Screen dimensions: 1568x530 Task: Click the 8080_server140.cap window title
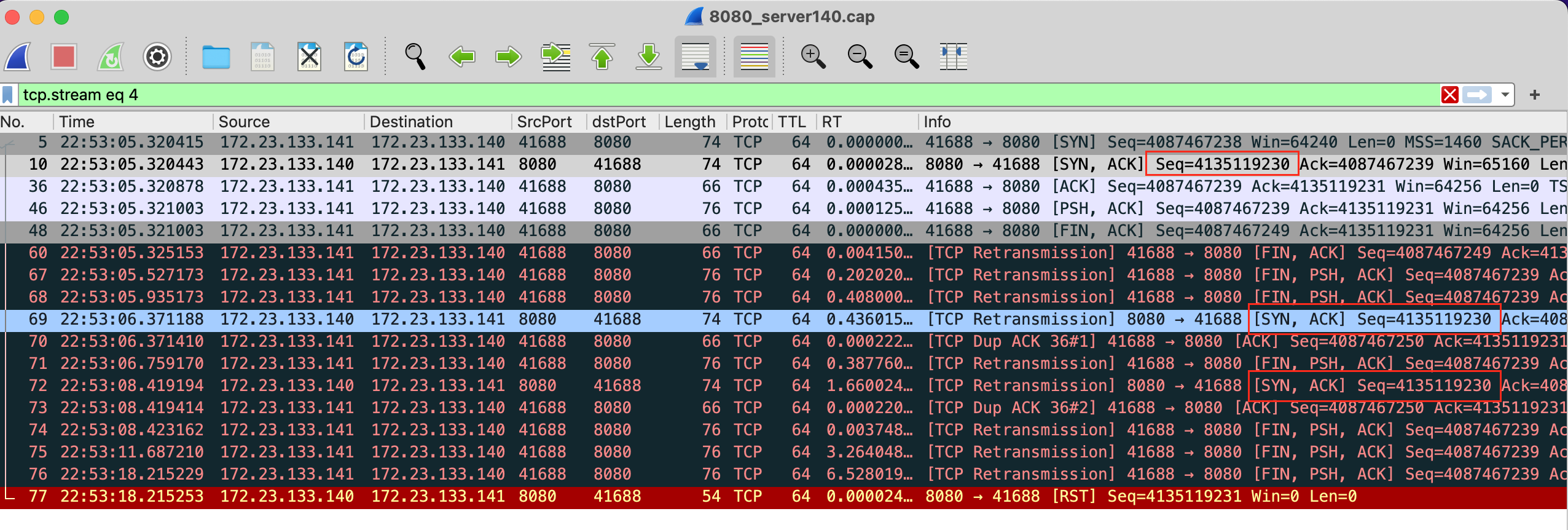[x=791, y=17]
